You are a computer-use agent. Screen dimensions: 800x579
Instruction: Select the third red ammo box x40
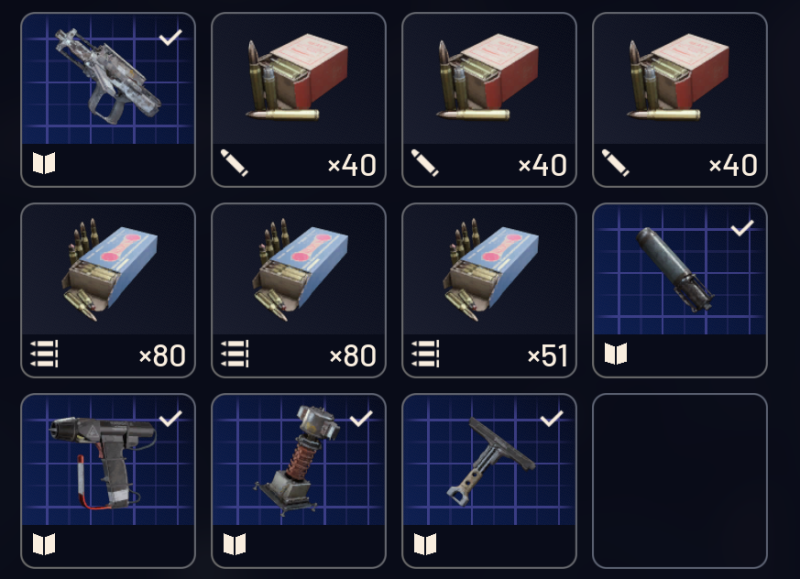680,100
